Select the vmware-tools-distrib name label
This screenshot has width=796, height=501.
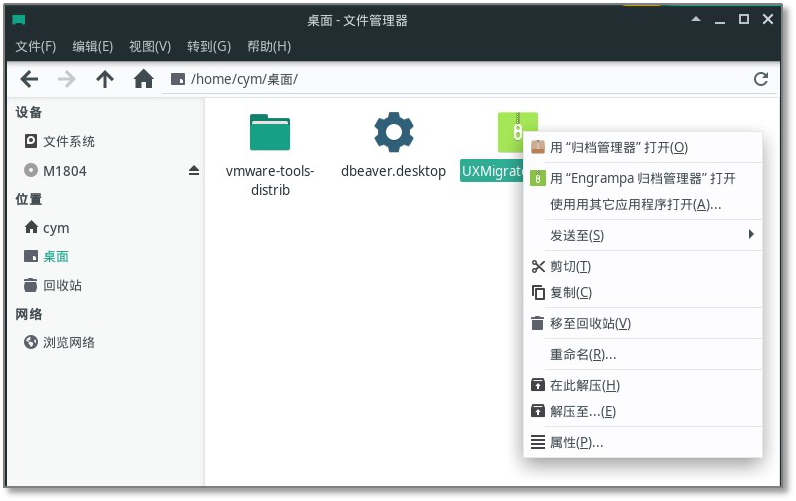[270, 180]
